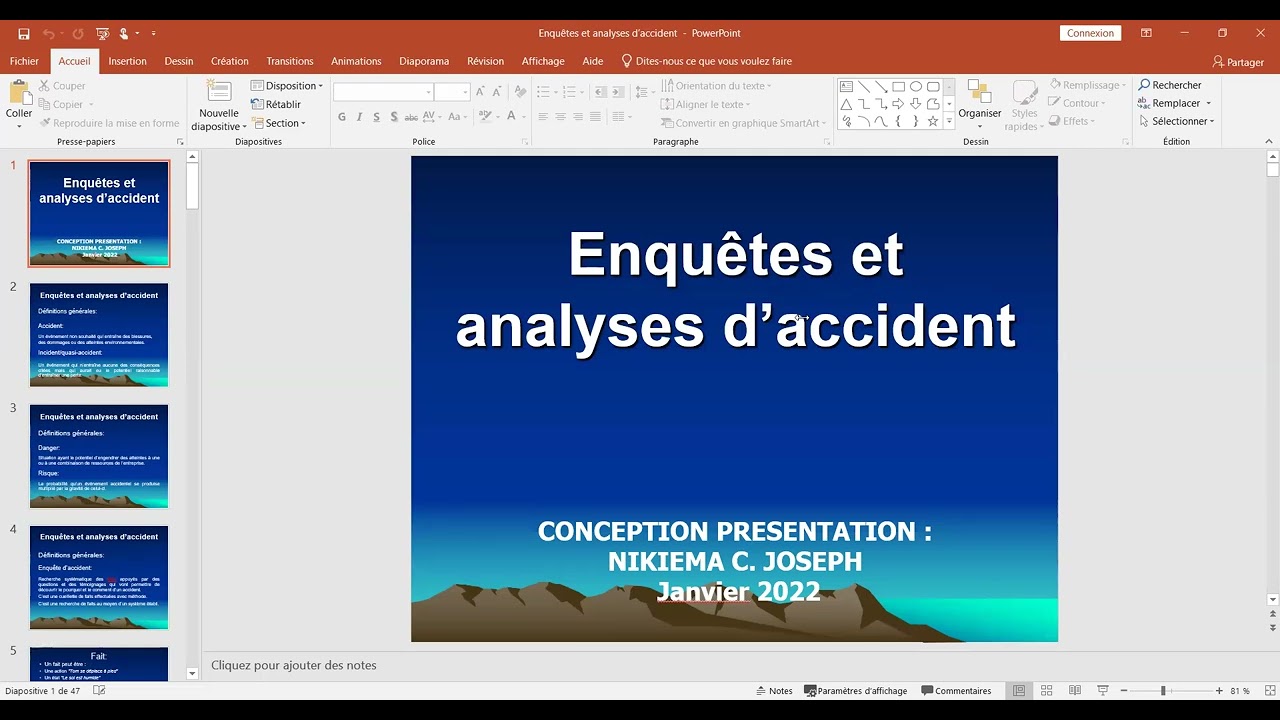Select the oval shape in the gallery
The height and width of the screenshot is (720, 1280).
[915, 87]
